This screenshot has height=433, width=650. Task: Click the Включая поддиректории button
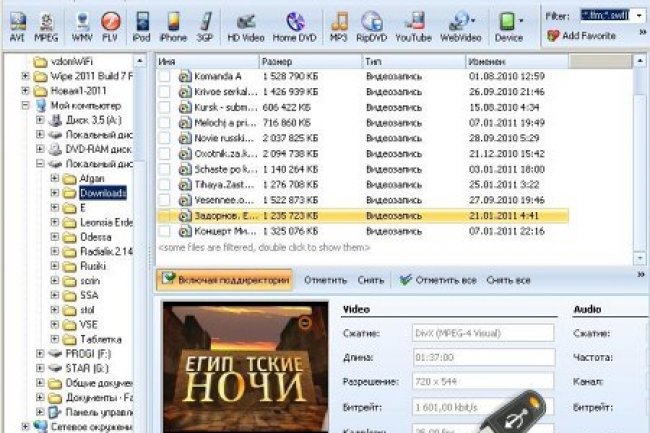226,280
